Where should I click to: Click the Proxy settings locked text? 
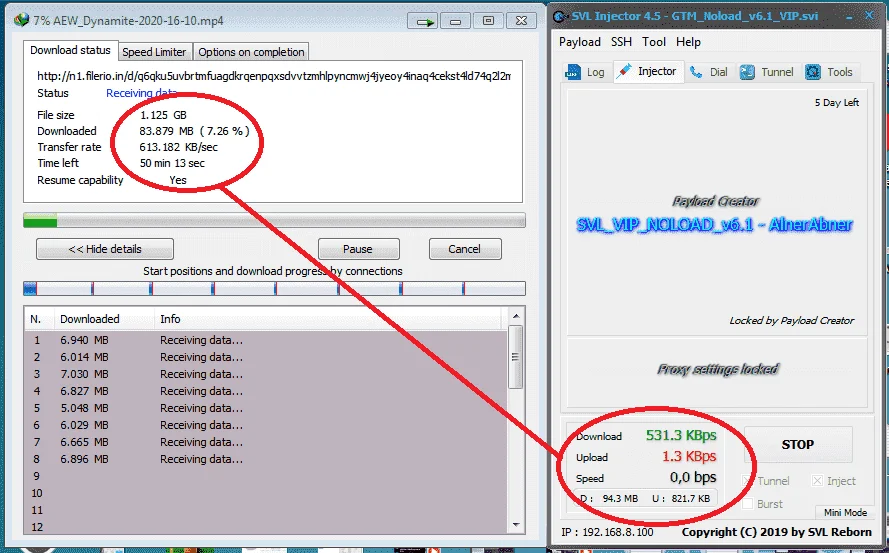[718, 370]
